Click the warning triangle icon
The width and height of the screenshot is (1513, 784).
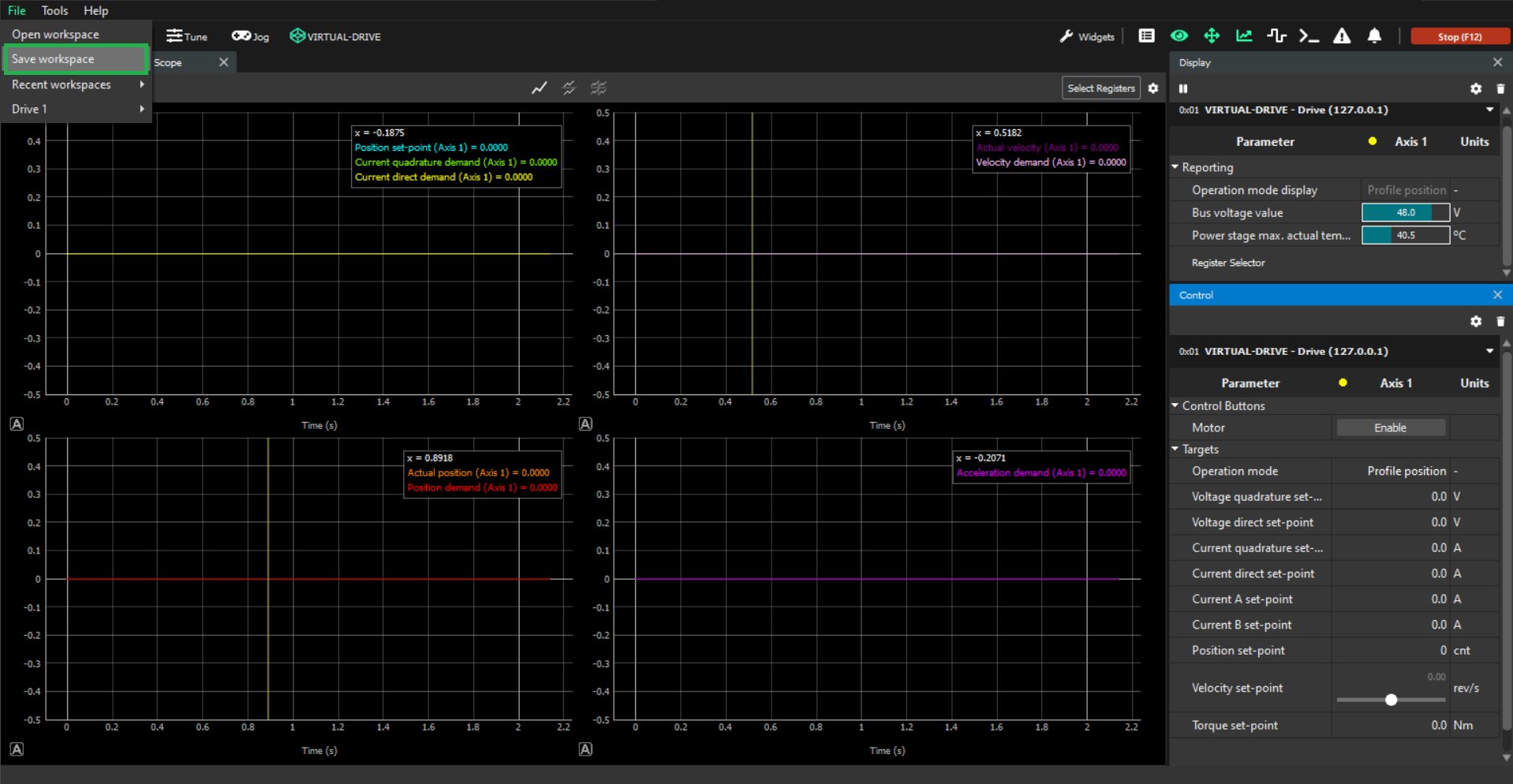[1341, 36]
